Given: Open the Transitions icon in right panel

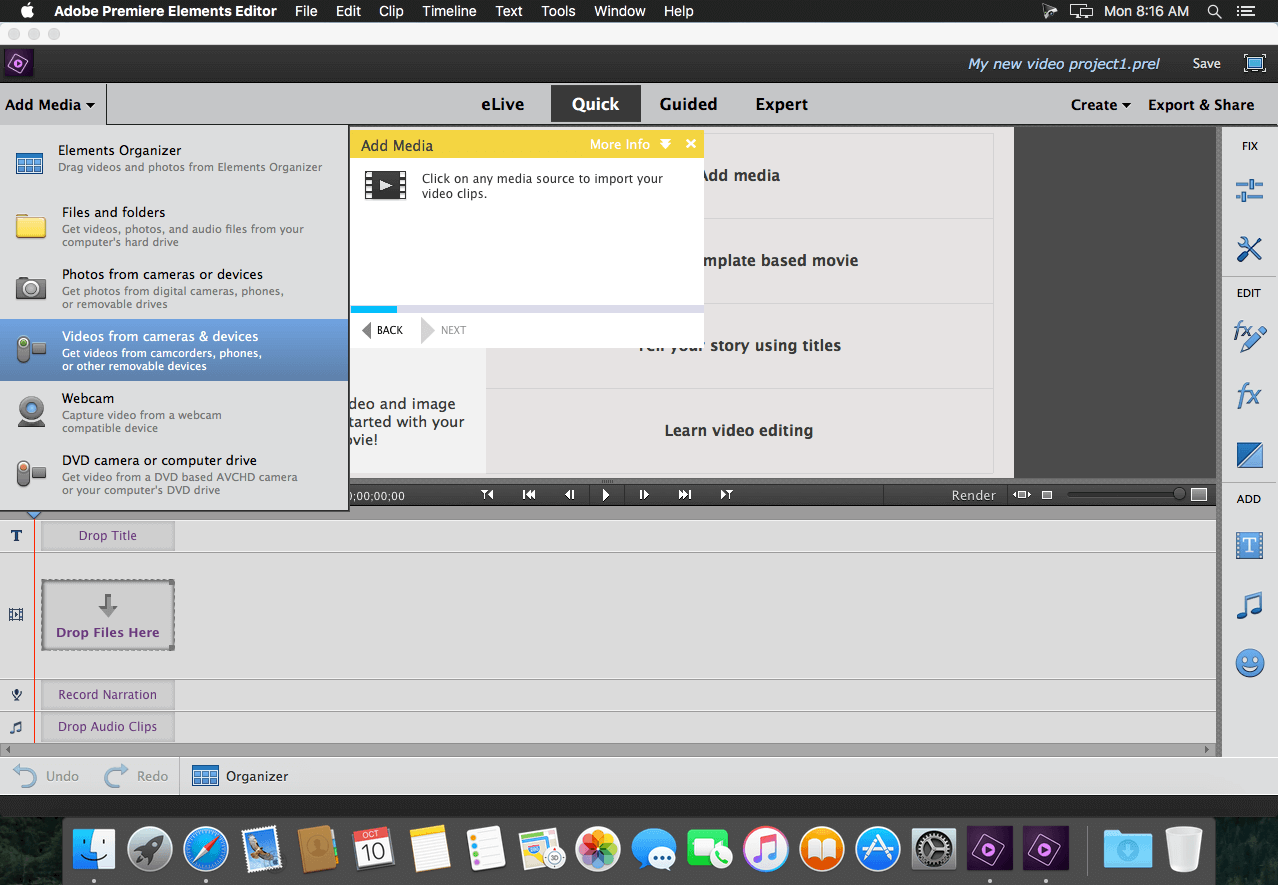Looking at the screenshot, I should click(1249, 456).
